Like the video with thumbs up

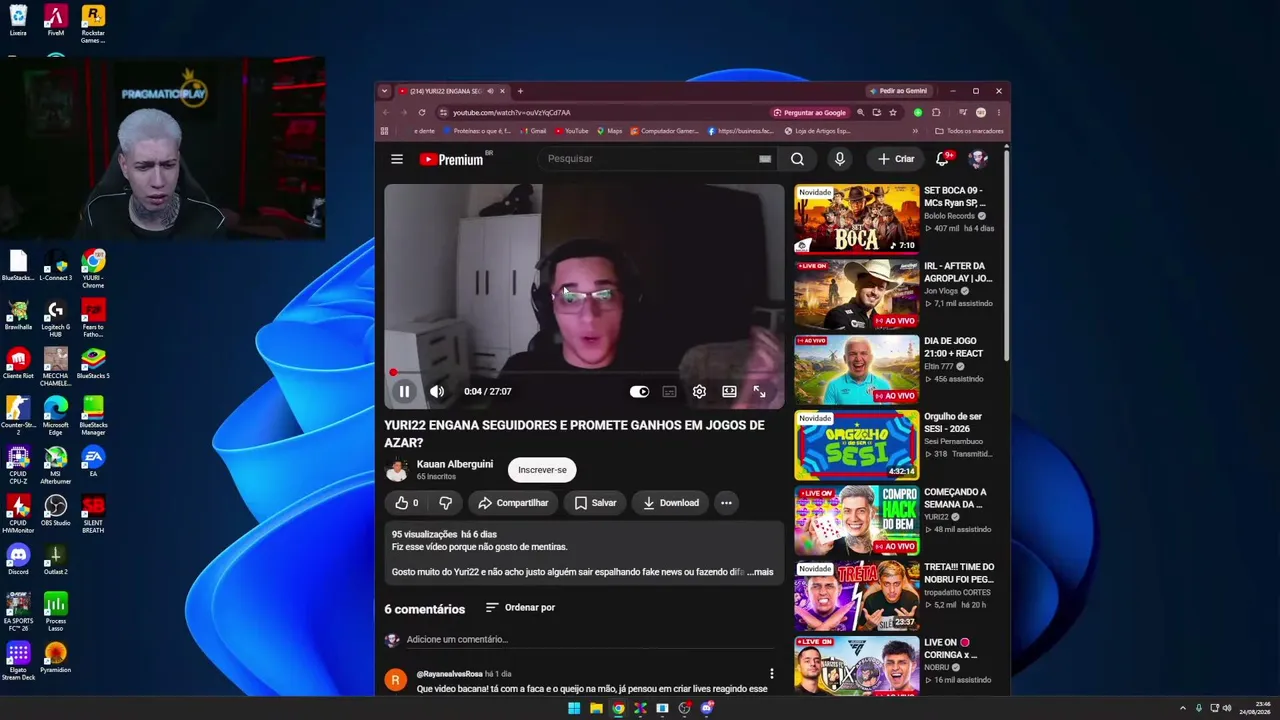pos(406,503)
